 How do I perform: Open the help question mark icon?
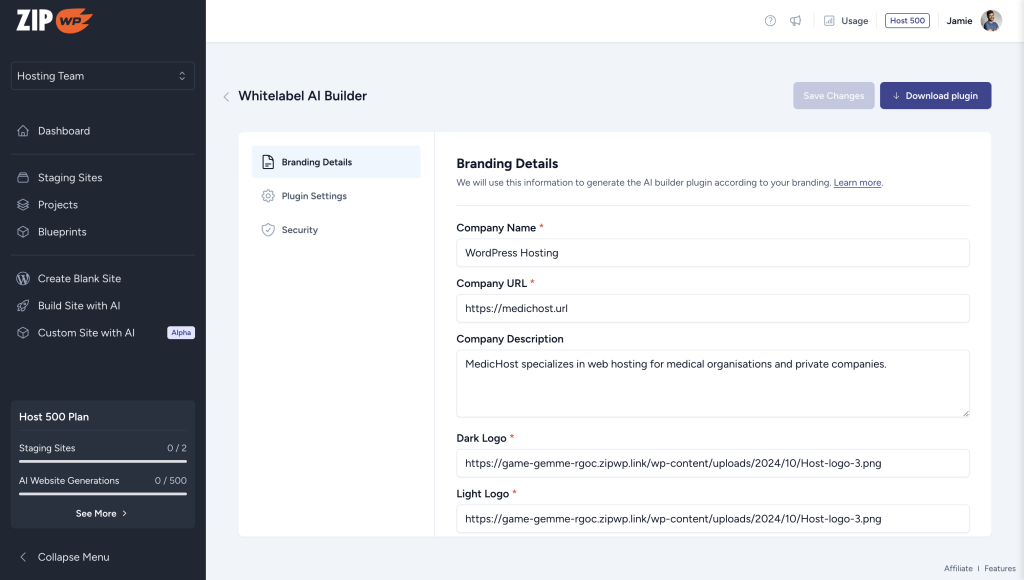point(770,21)
